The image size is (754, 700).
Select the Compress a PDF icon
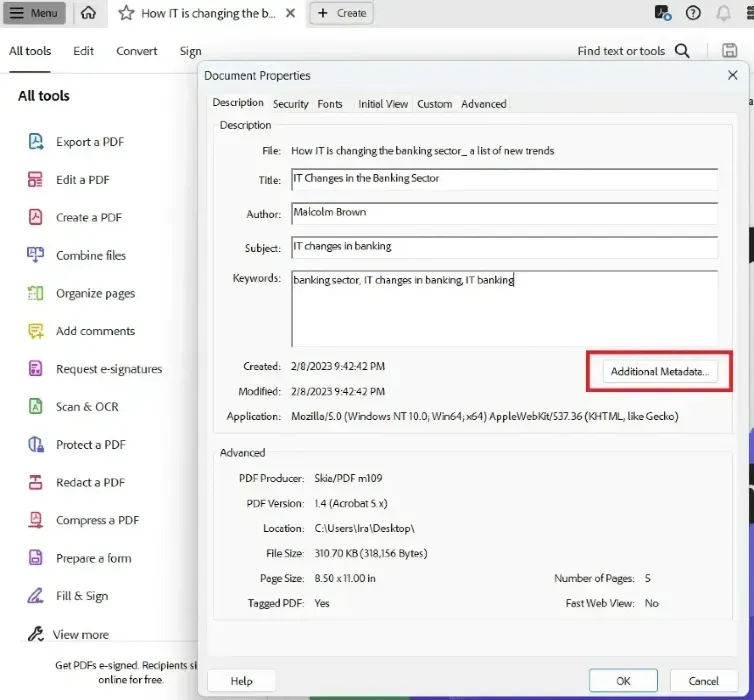pyautogui.click(x=35, y=520)
